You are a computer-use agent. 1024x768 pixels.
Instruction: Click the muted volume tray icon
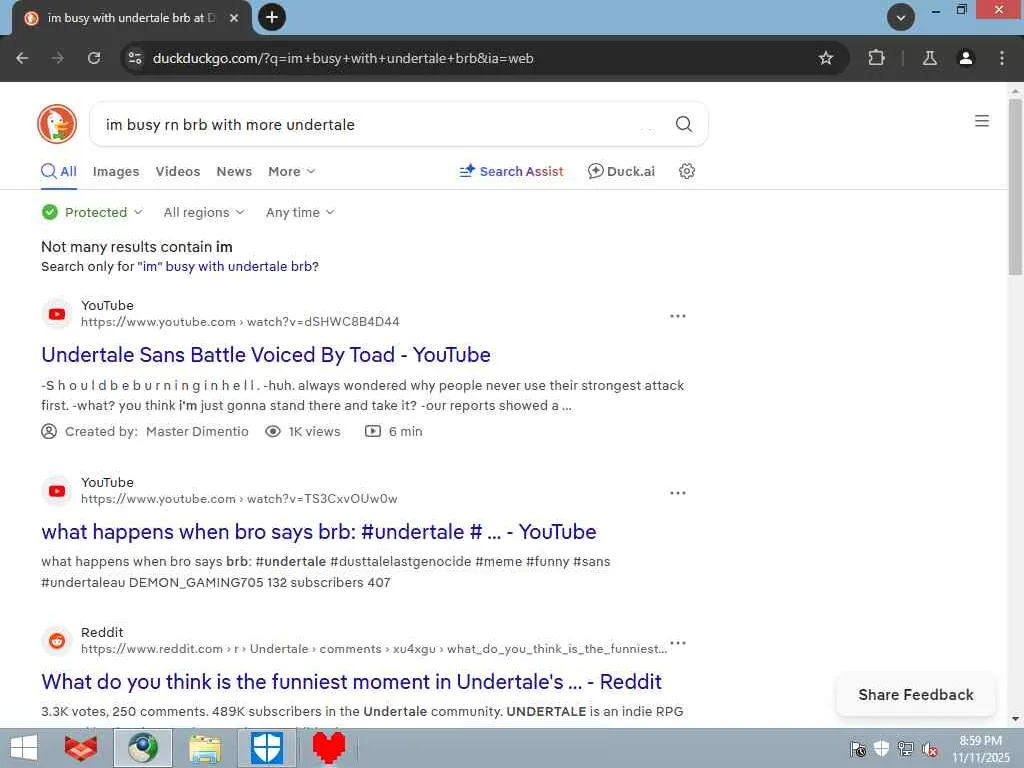pos(929,750)
